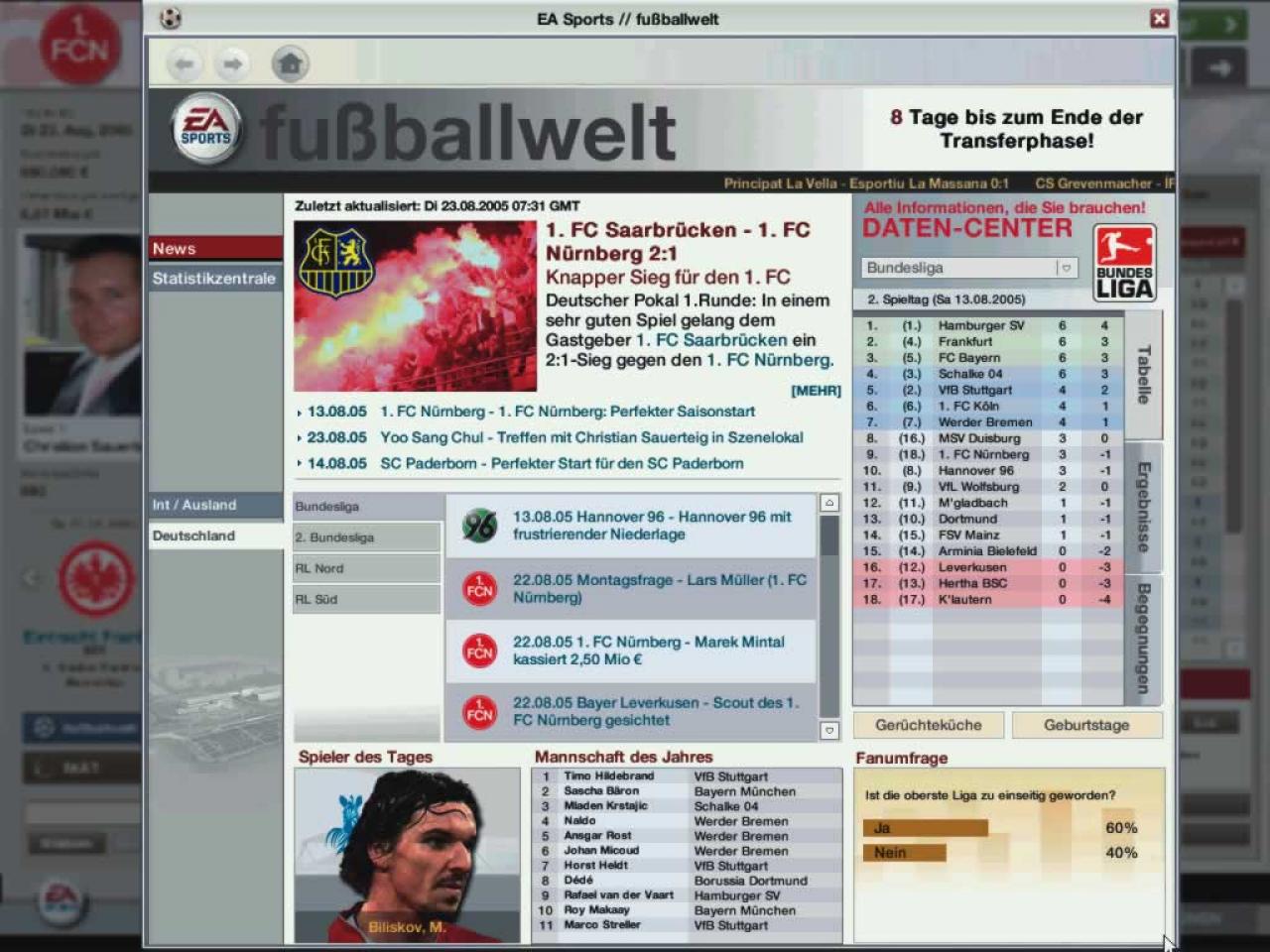Select Hertha BSC table row
This screenshot has width=1270, height=952.
click(988, 583)
